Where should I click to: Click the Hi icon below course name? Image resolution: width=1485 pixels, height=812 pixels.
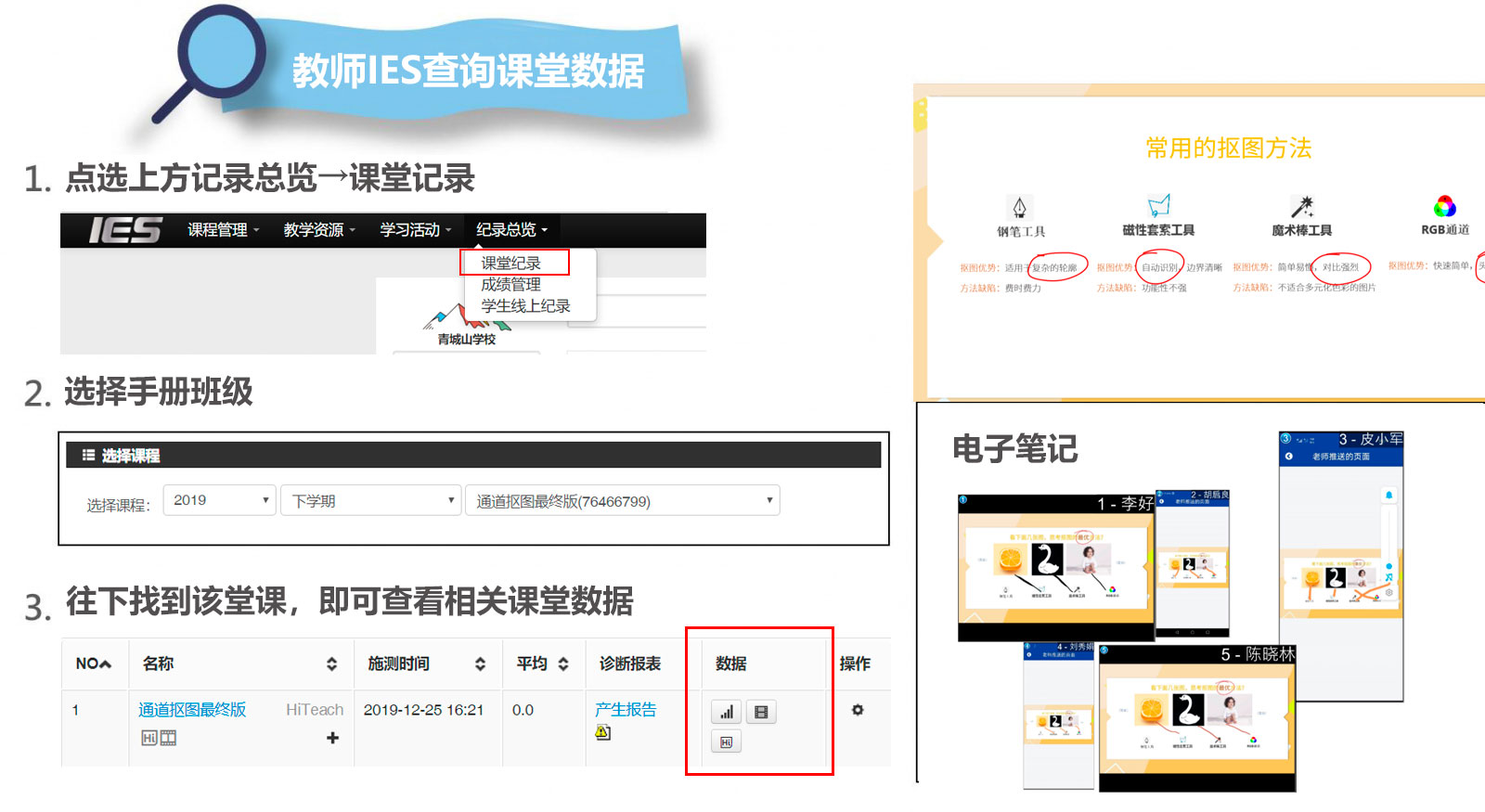[x=148, y=738]
